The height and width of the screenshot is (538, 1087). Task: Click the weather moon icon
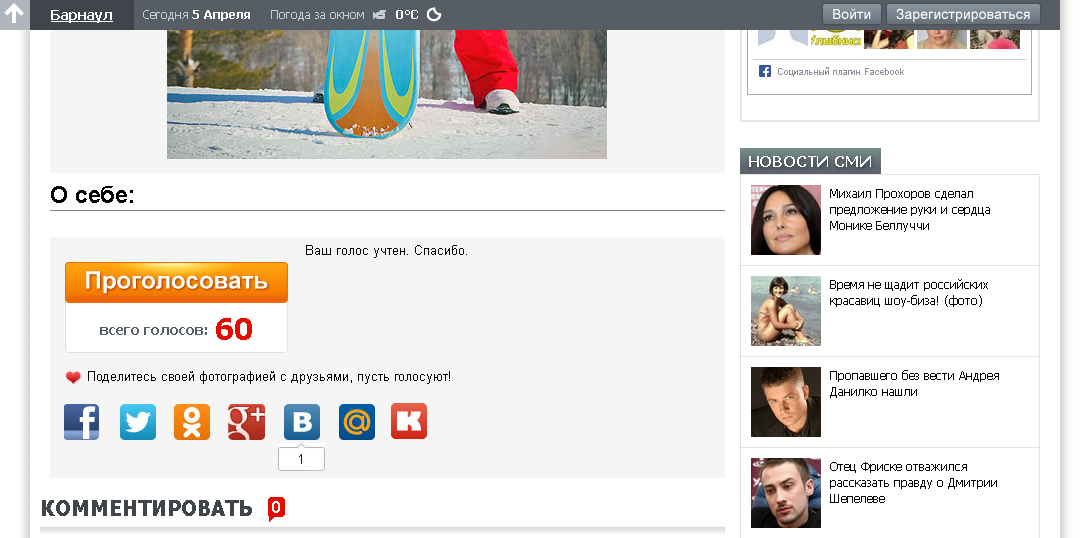[434, 15]
